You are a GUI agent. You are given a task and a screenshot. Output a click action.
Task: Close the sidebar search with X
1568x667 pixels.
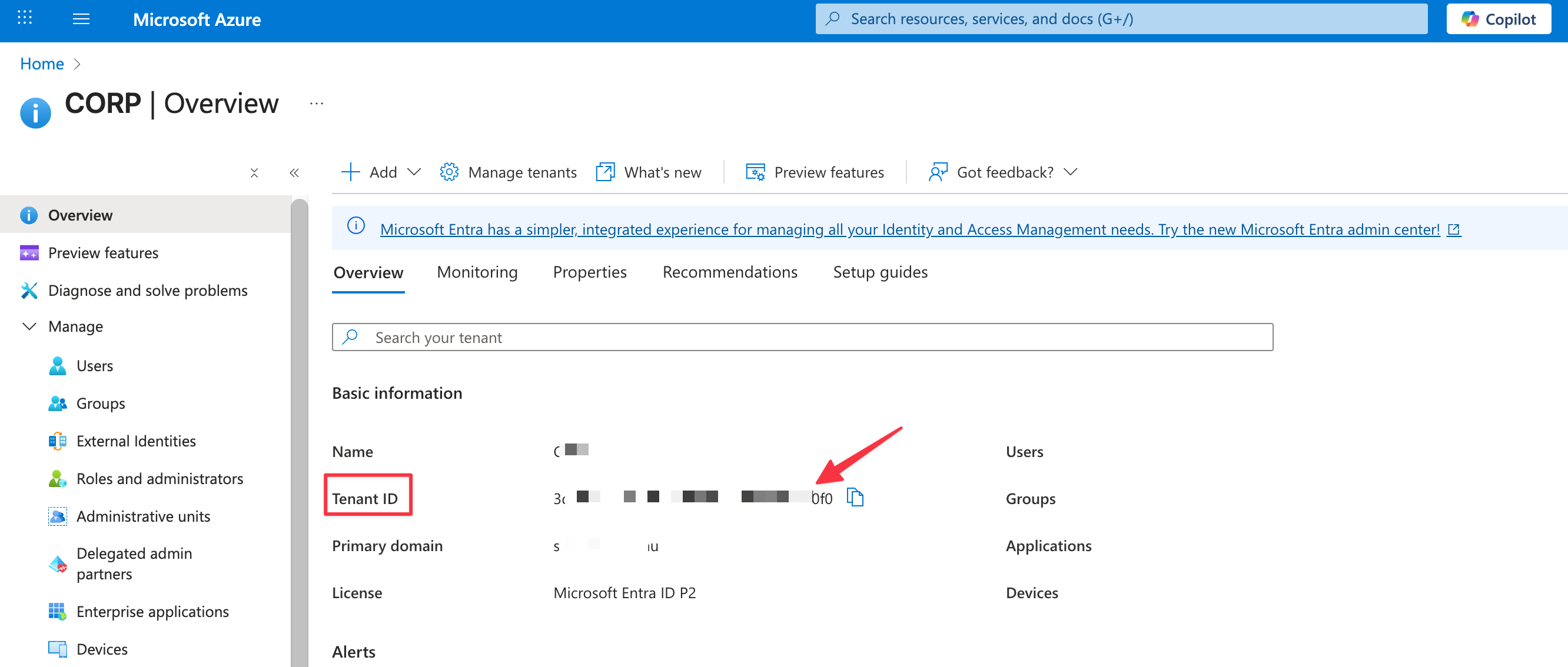pos(254,174)
